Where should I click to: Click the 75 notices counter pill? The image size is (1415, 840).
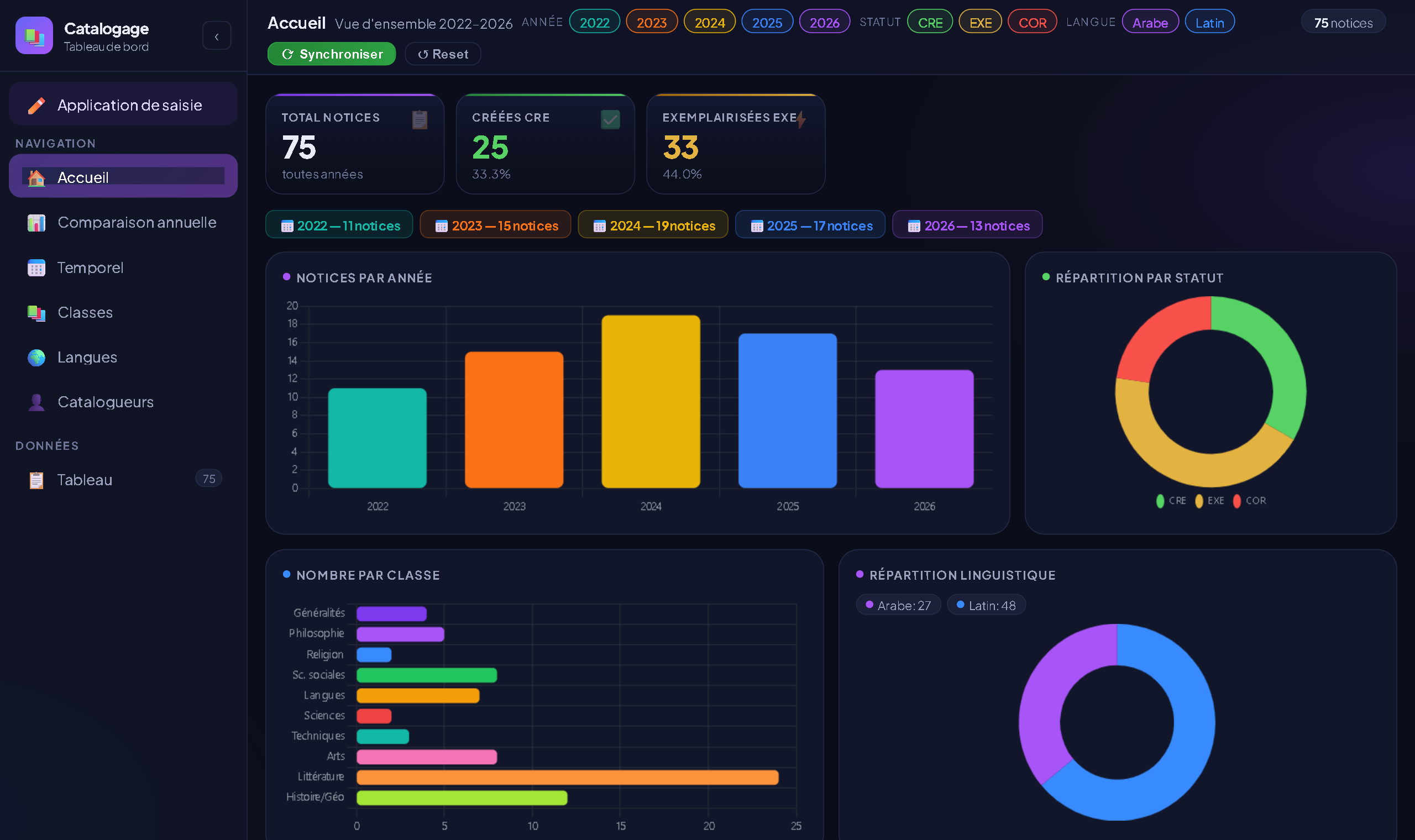click(x=1343, y=23)
